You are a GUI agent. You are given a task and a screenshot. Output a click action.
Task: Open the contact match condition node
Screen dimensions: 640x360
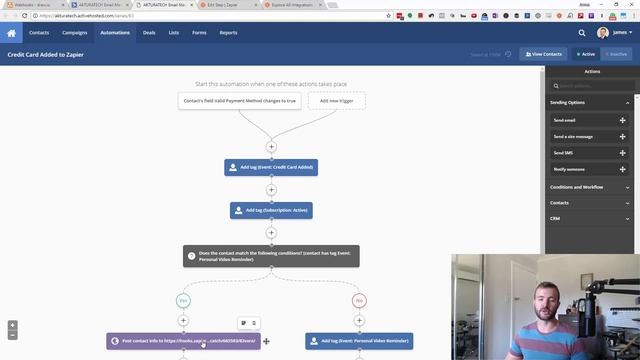[x=271, y=256]
